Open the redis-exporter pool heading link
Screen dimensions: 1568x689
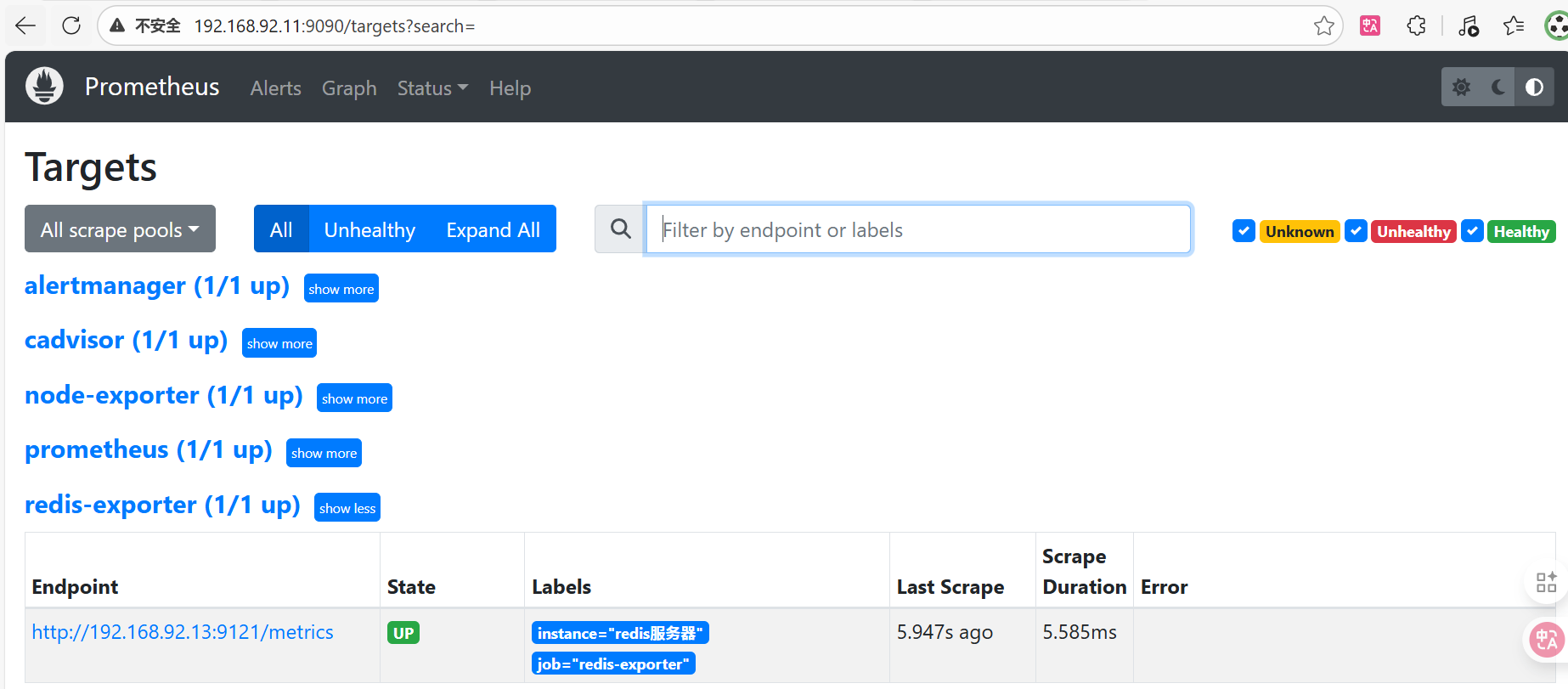click(162, 505)
